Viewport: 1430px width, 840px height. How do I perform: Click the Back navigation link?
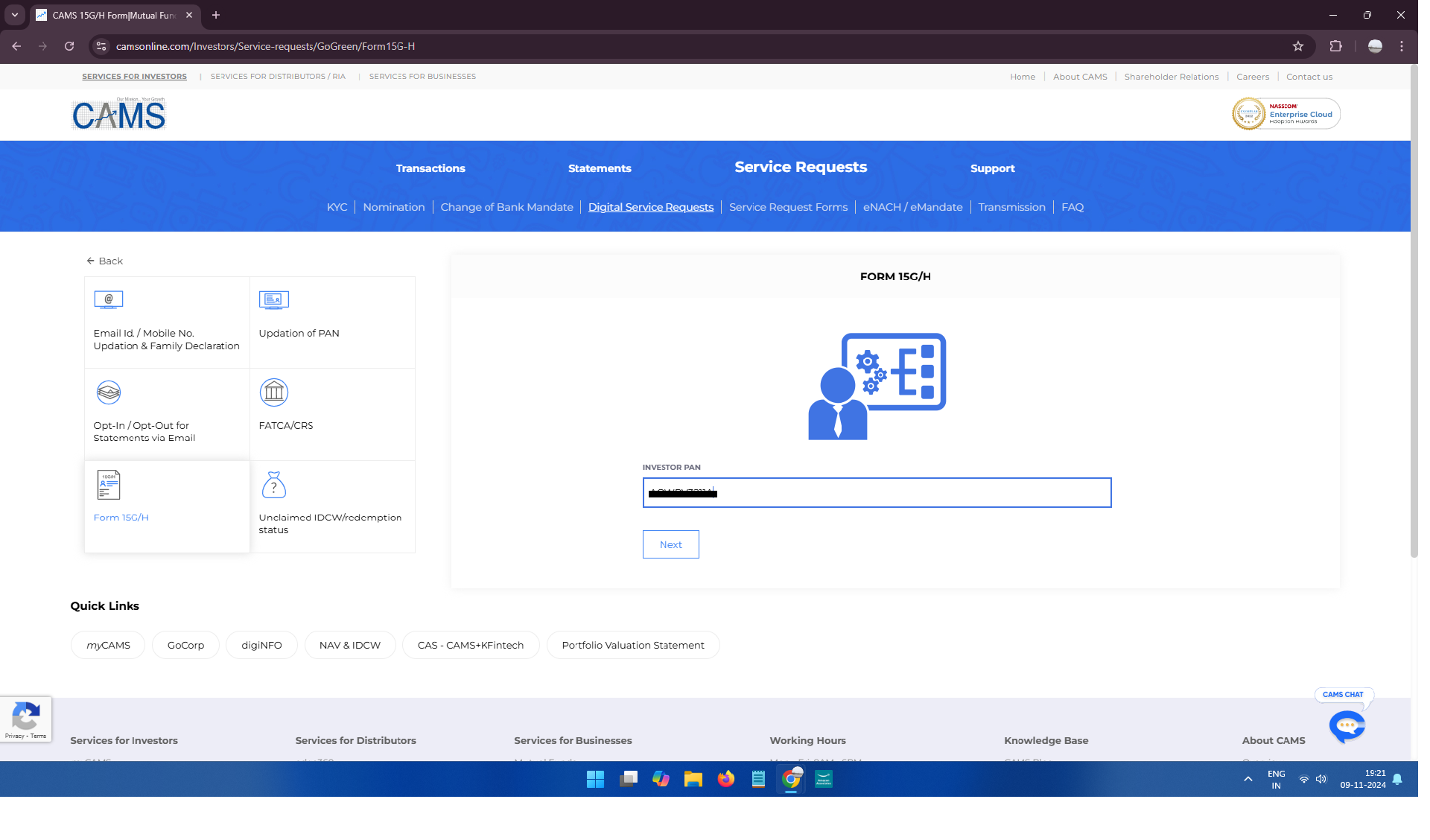[105, 260]
